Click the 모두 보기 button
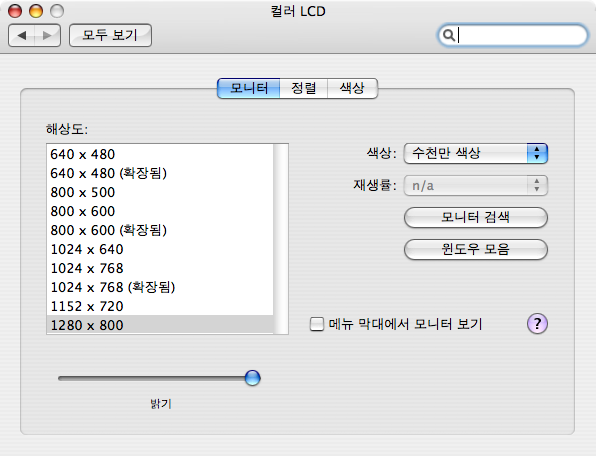596x456 pixels. pyautogui.click(x=110, y=36)
